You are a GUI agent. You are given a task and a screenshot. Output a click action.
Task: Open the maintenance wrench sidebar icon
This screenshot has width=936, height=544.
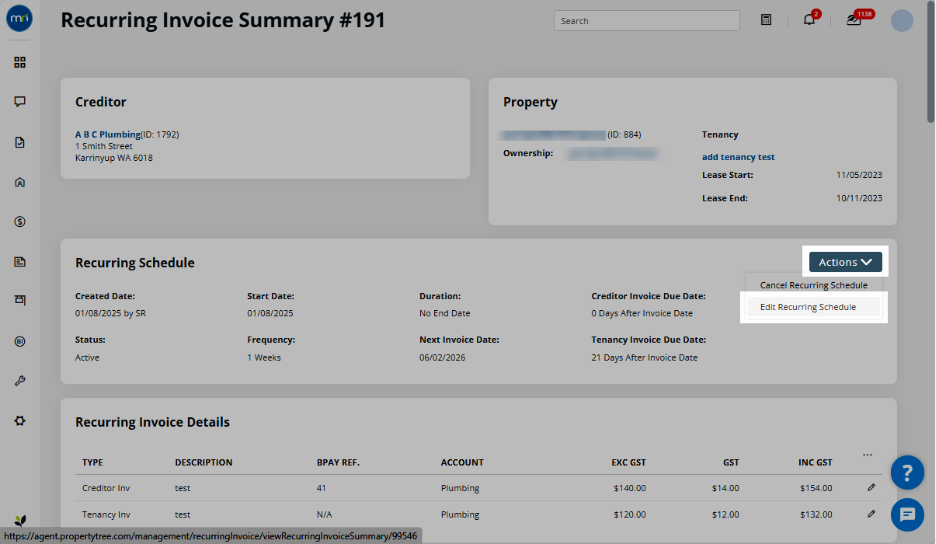pos(20,380)
